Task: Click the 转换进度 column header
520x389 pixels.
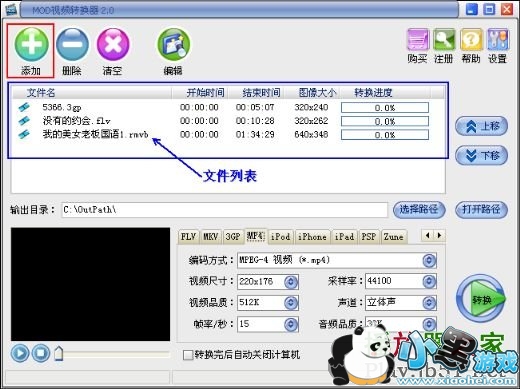Action: click(385, 93)
